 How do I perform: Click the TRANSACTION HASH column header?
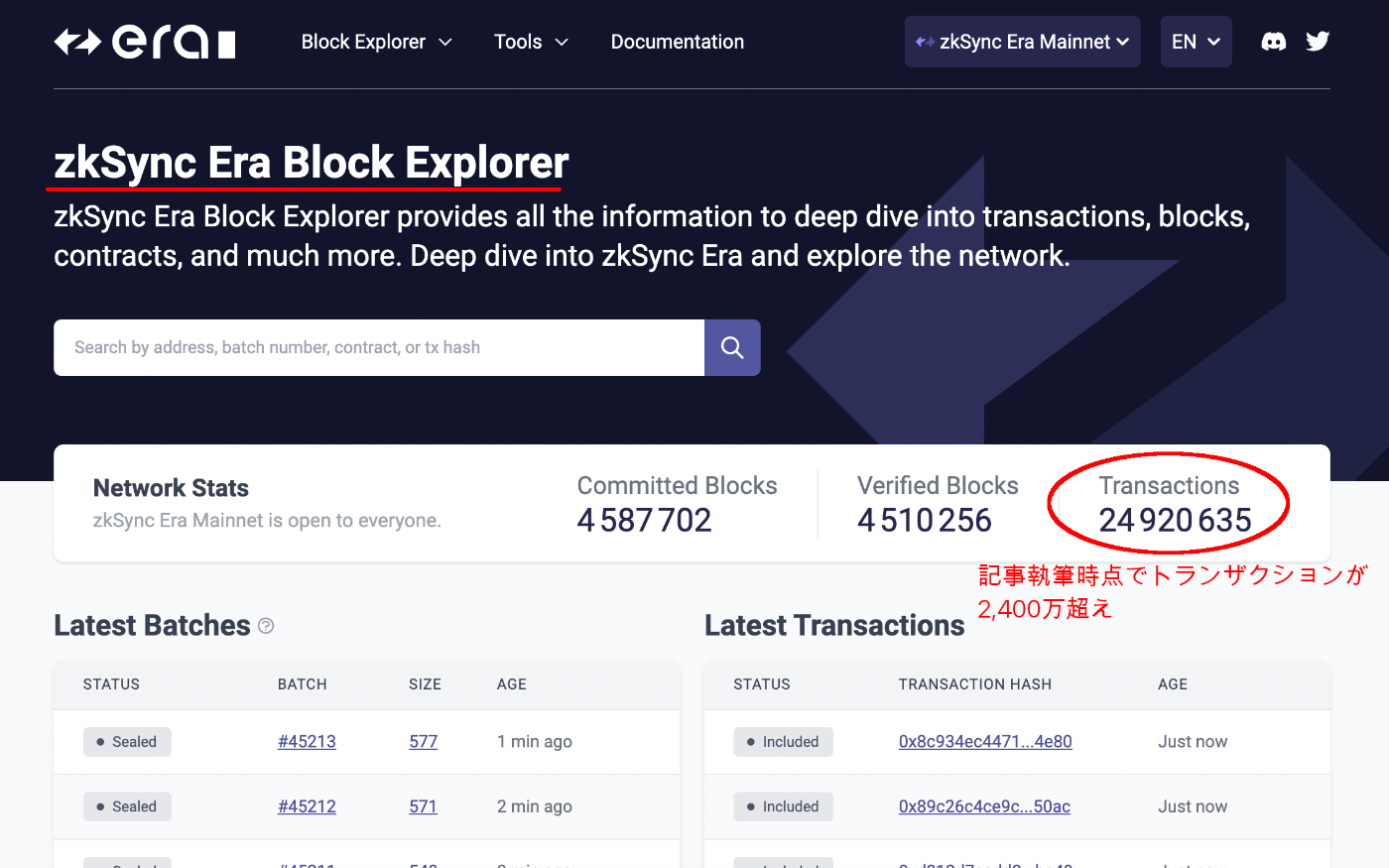(x=975, y=684)
